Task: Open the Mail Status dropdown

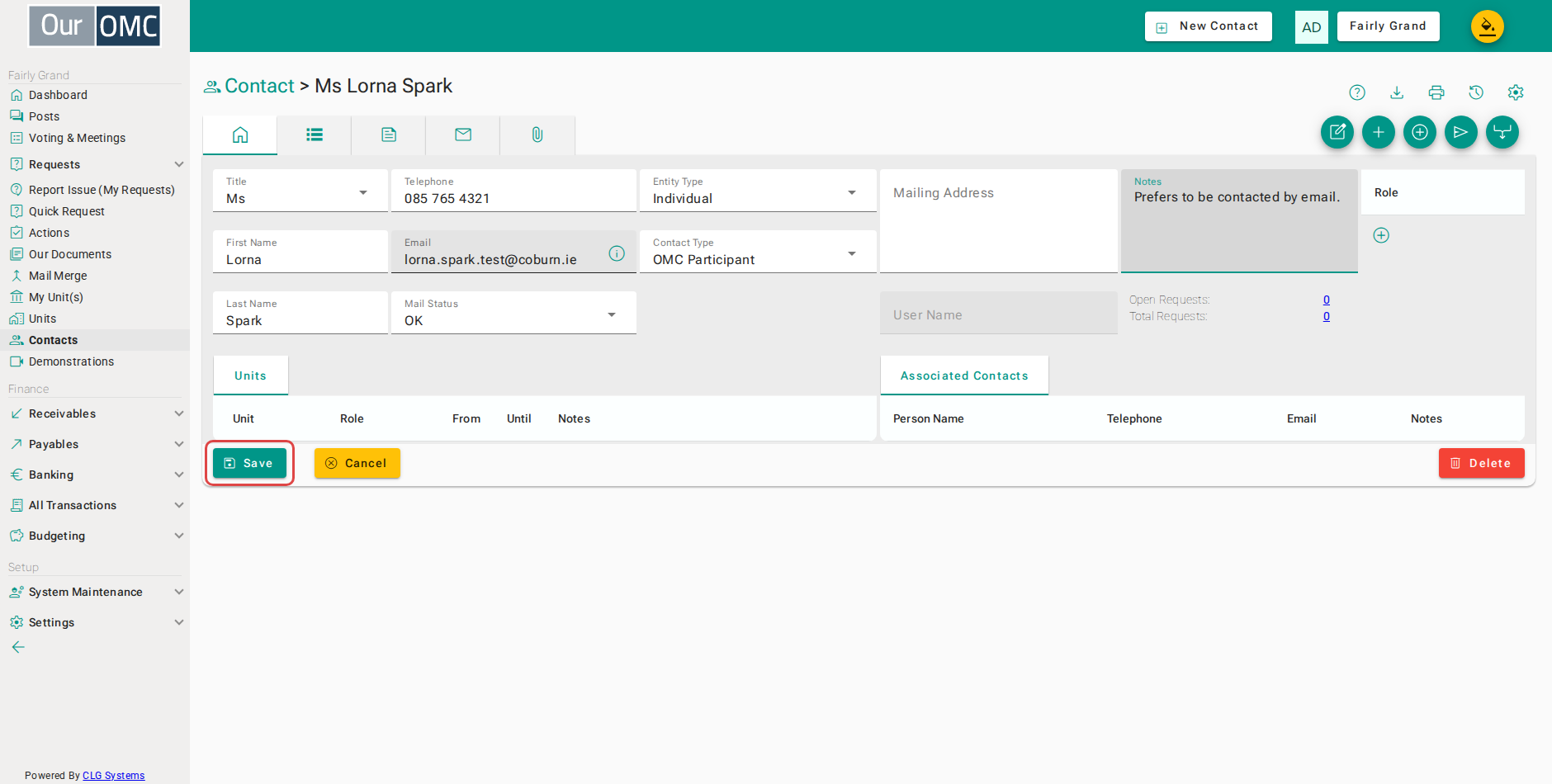Action: [513, 313]
